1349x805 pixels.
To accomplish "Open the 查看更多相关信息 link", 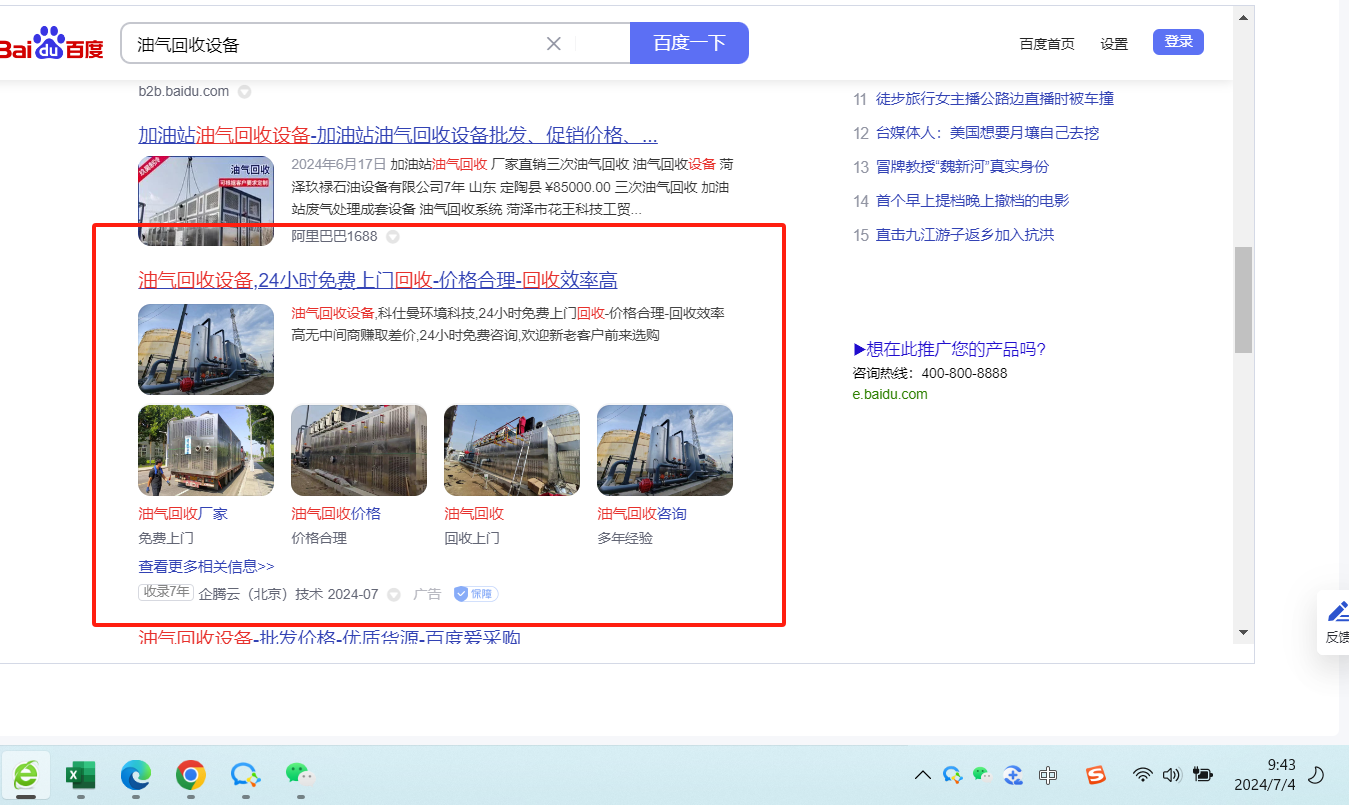I will point(206,566).
